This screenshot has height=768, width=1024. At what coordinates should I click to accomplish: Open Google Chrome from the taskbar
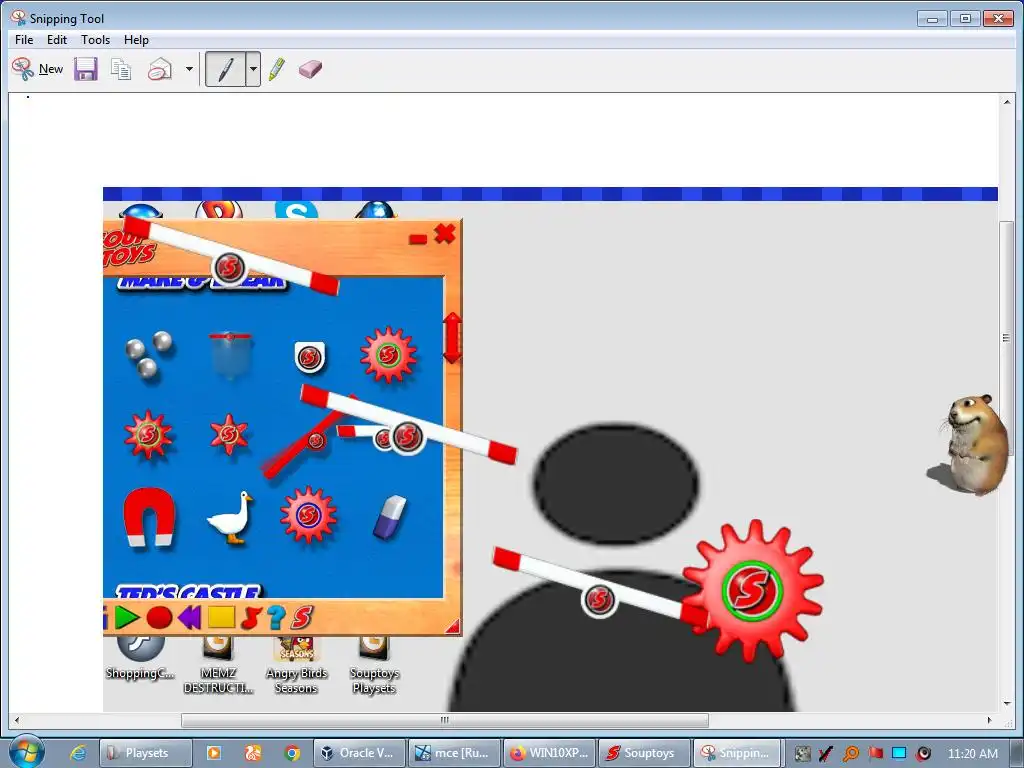pos(292,753)
